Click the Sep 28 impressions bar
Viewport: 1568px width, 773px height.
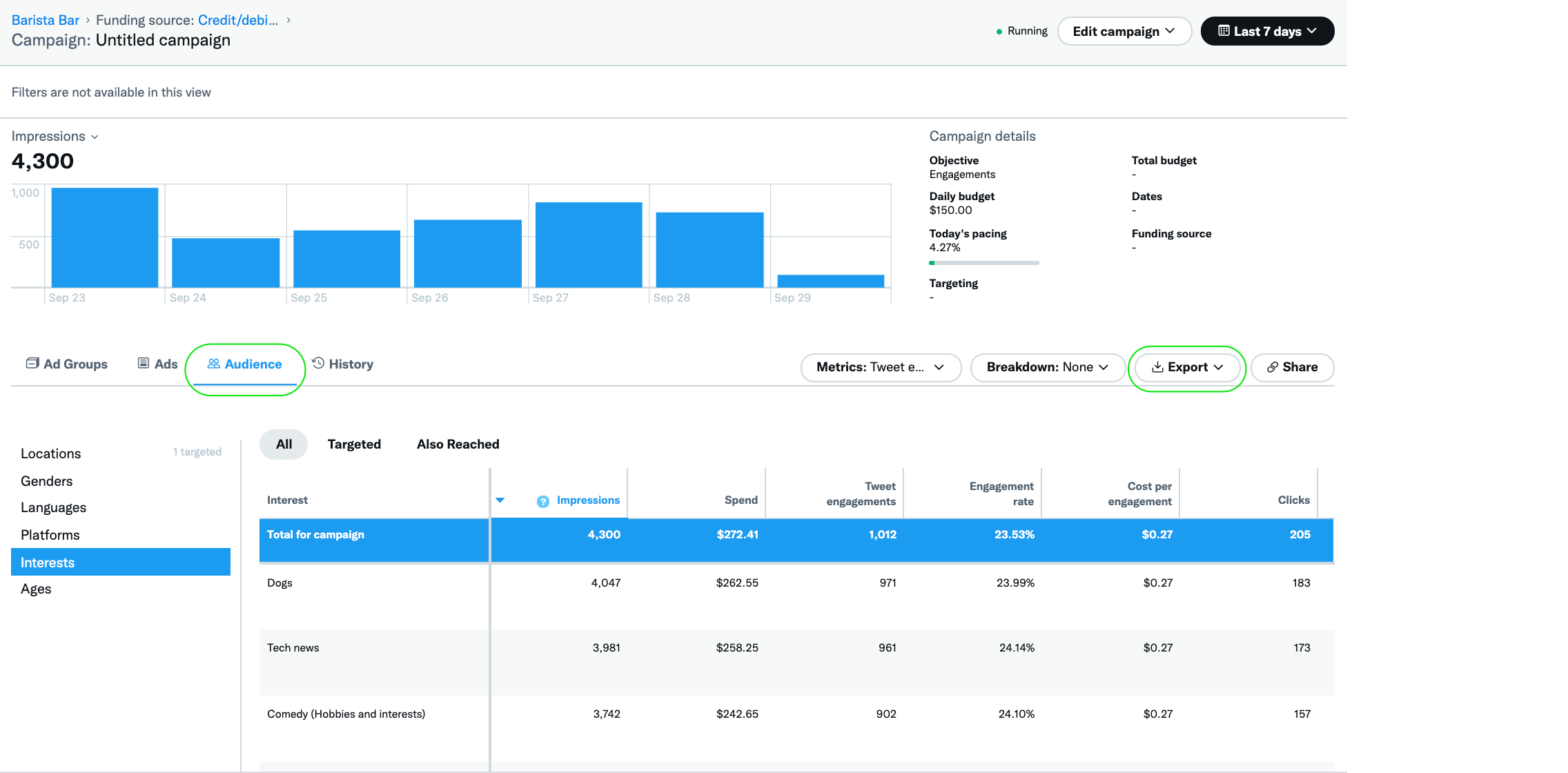pyautogui.click(x=710, y=250)
